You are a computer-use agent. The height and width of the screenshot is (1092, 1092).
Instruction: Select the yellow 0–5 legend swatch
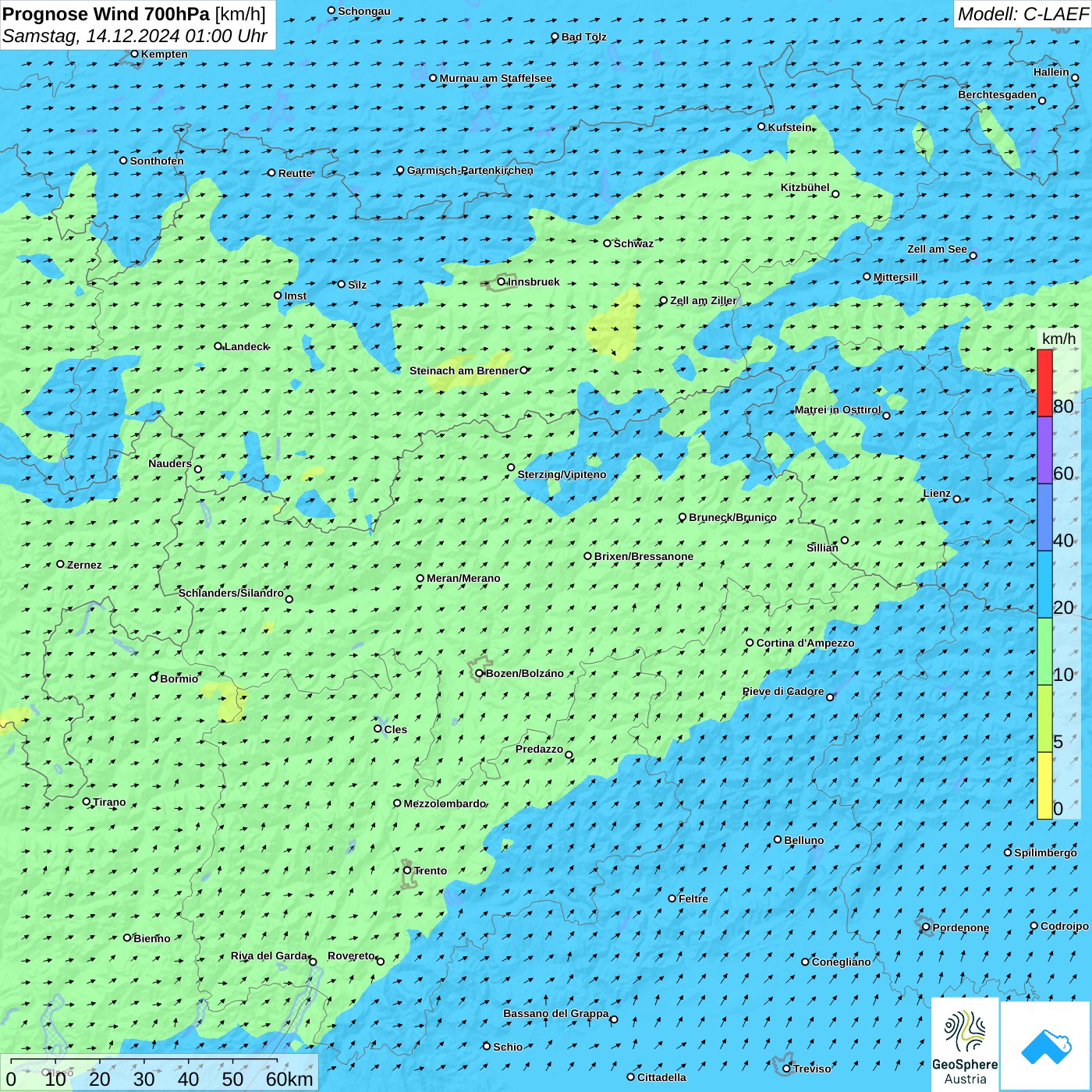tap(1044, 786)
